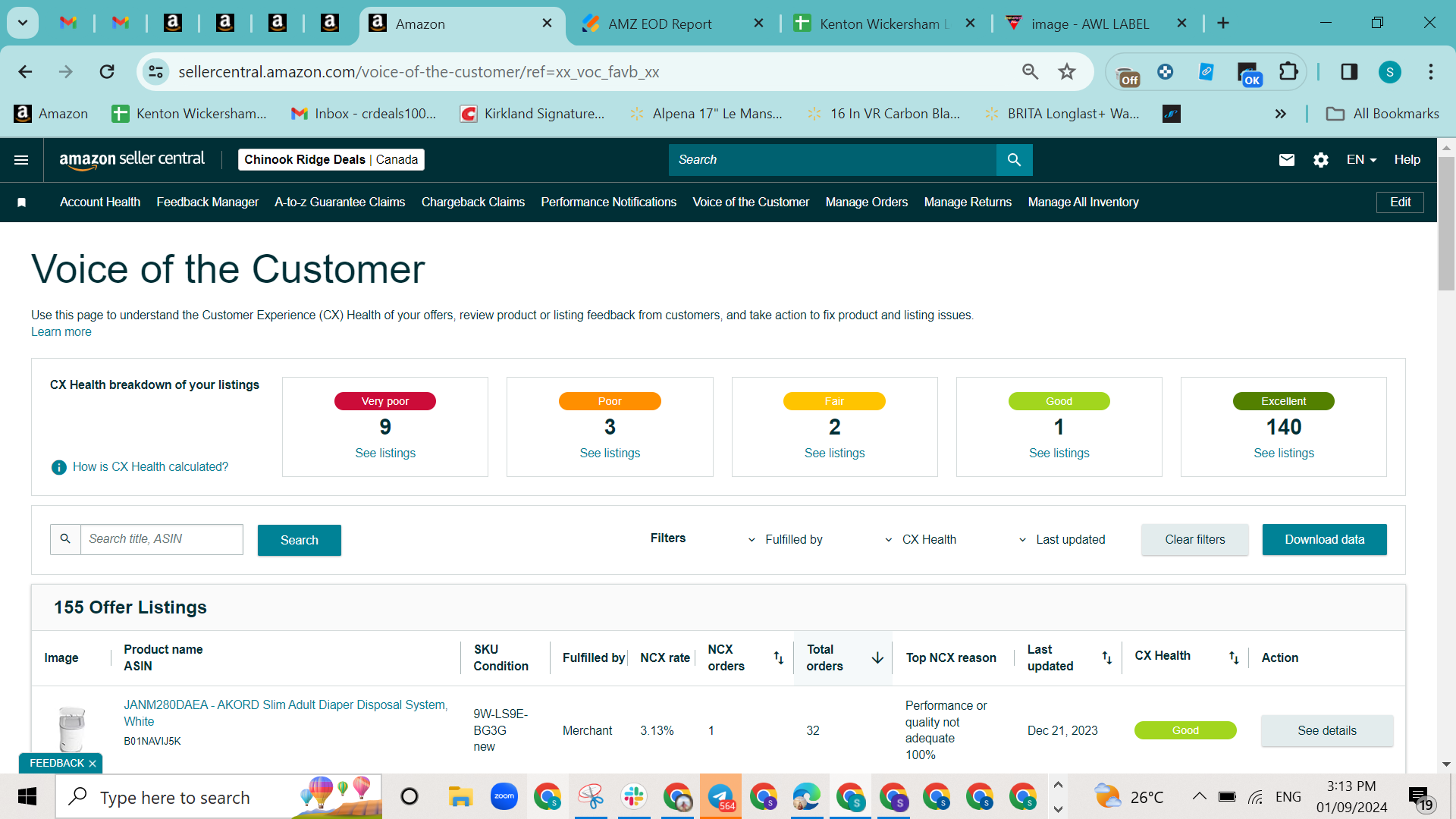Show more bookmarks with the double chevron
Viewport: 1456px width, 819px height.
click(x=1281, y=114)
